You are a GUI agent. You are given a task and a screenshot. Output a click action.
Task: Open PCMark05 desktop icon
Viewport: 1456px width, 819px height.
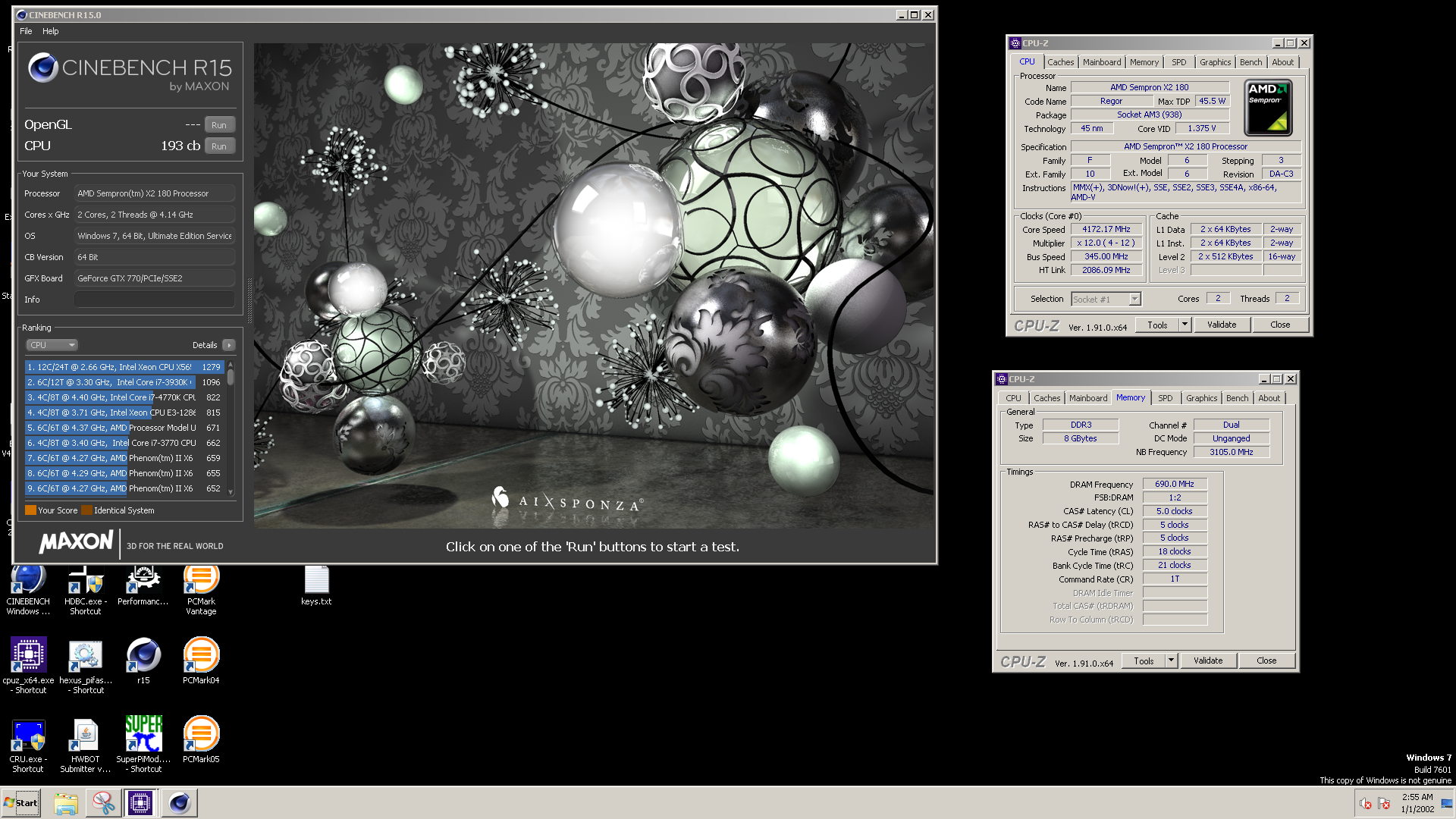201,740
